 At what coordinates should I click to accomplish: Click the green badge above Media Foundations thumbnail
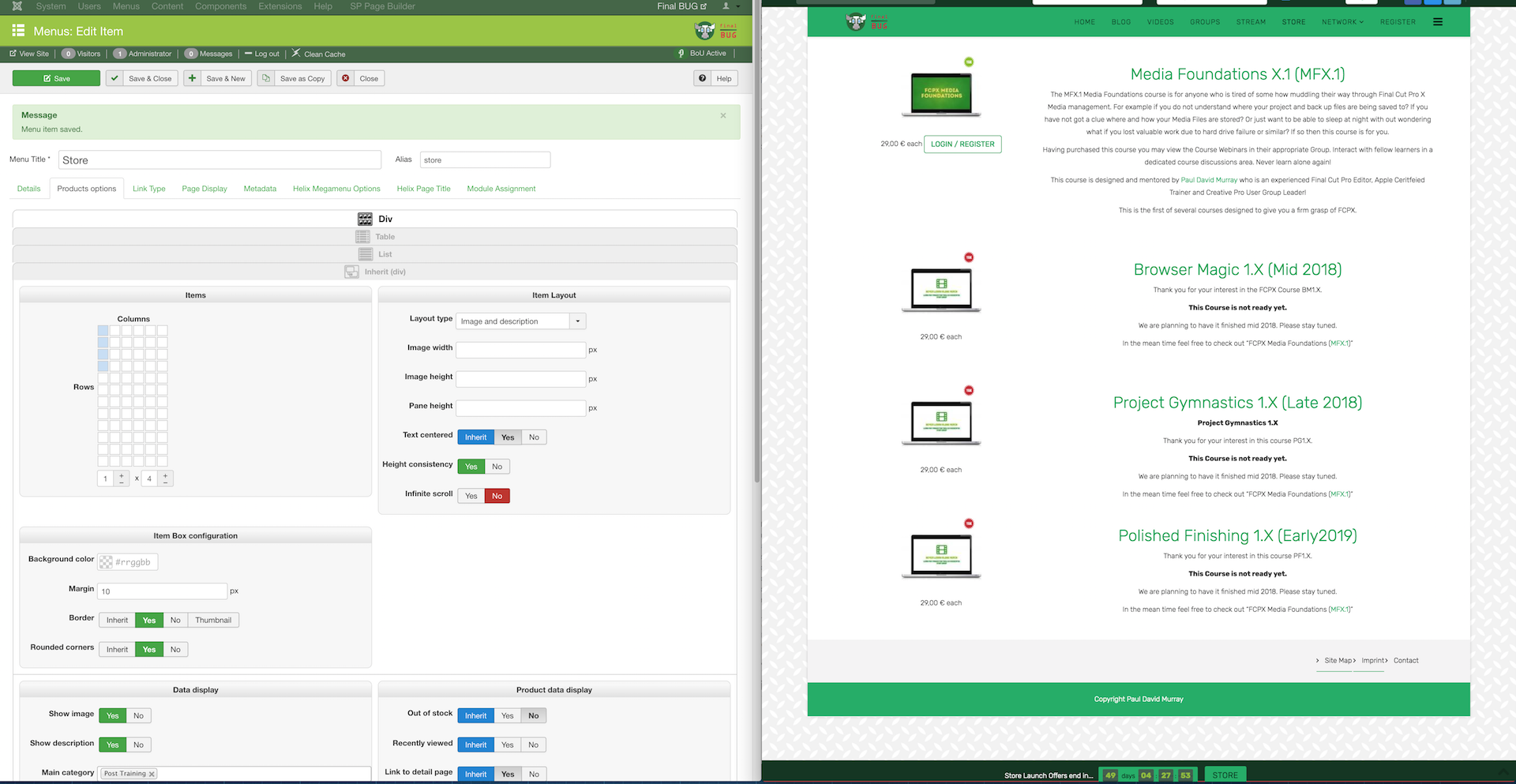tap(969, 62)
